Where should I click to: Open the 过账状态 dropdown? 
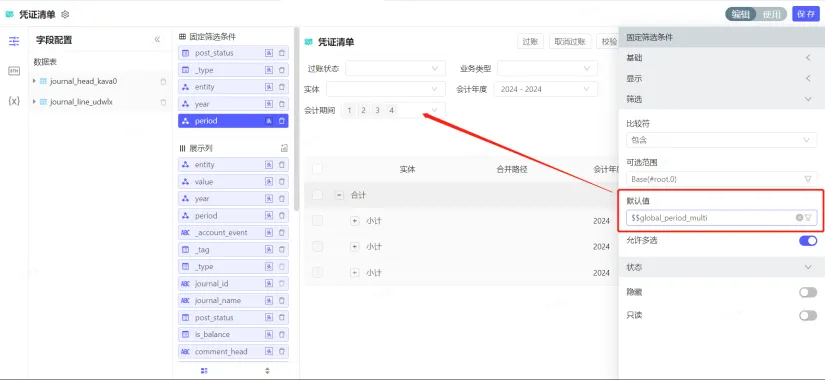395,68
